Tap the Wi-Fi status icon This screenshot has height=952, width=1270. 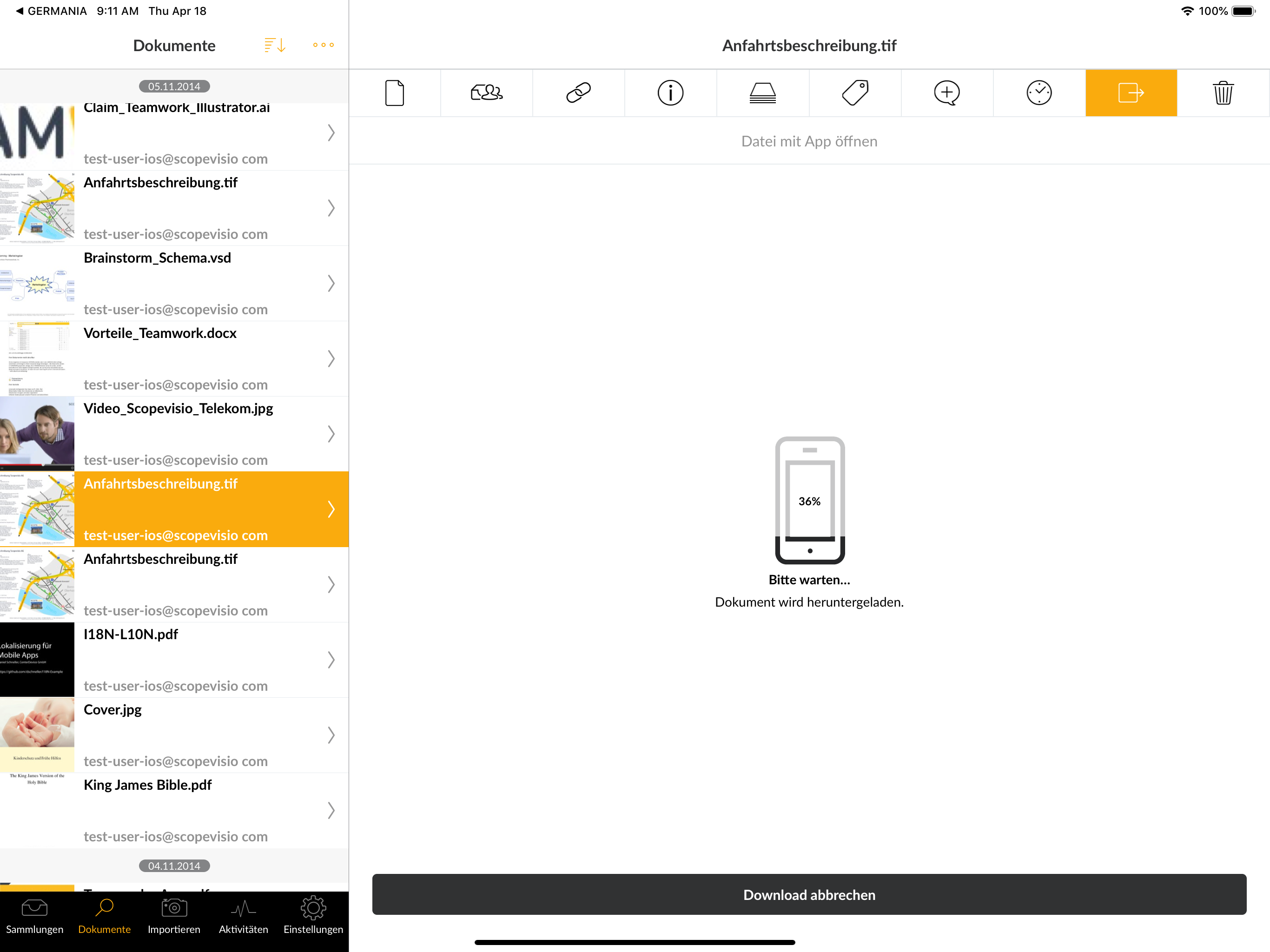click(1187, 11)
